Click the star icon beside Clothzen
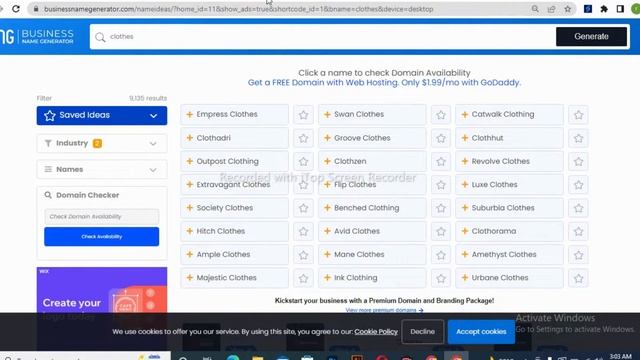Image resolution: width=640 pixels, height=360 pixels. tap(441, 162)
